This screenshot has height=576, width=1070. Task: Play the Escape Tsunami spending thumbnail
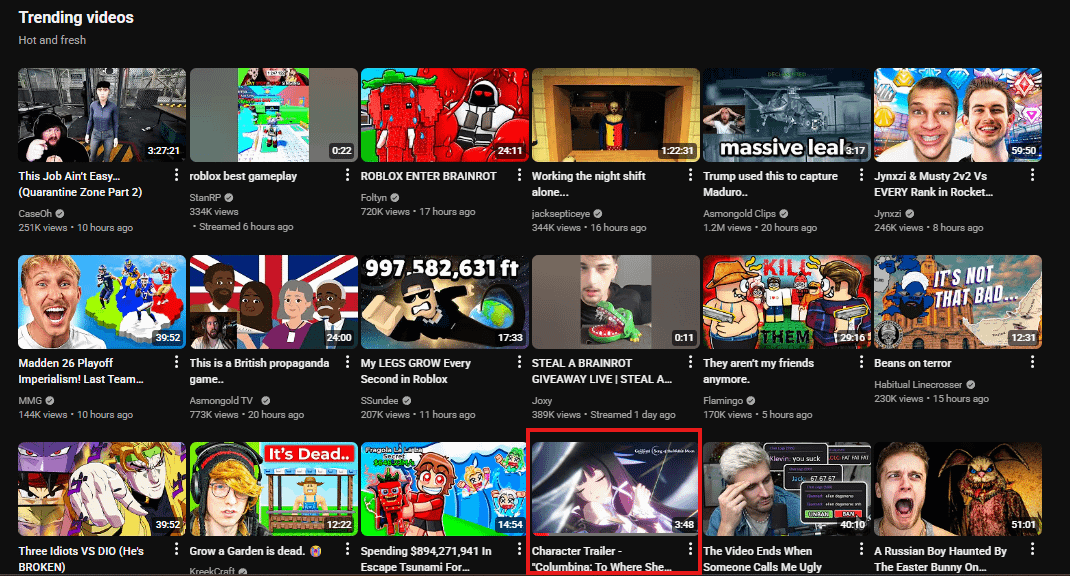click(445, 489)
